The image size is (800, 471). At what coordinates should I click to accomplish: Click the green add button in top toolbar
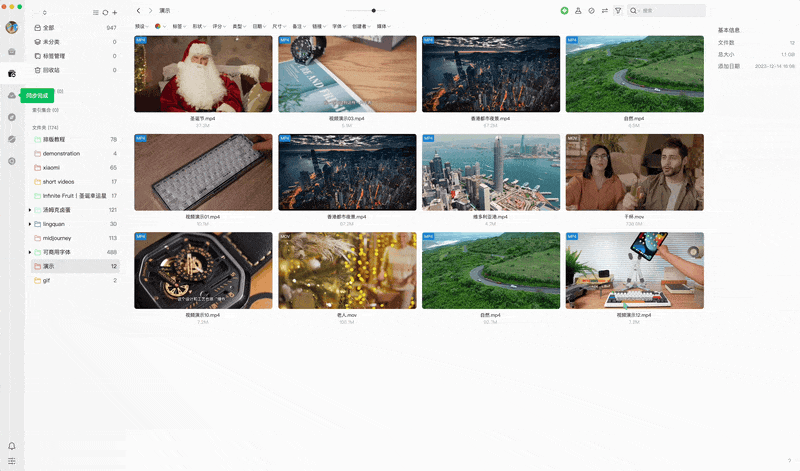click(x=564, y=10)
